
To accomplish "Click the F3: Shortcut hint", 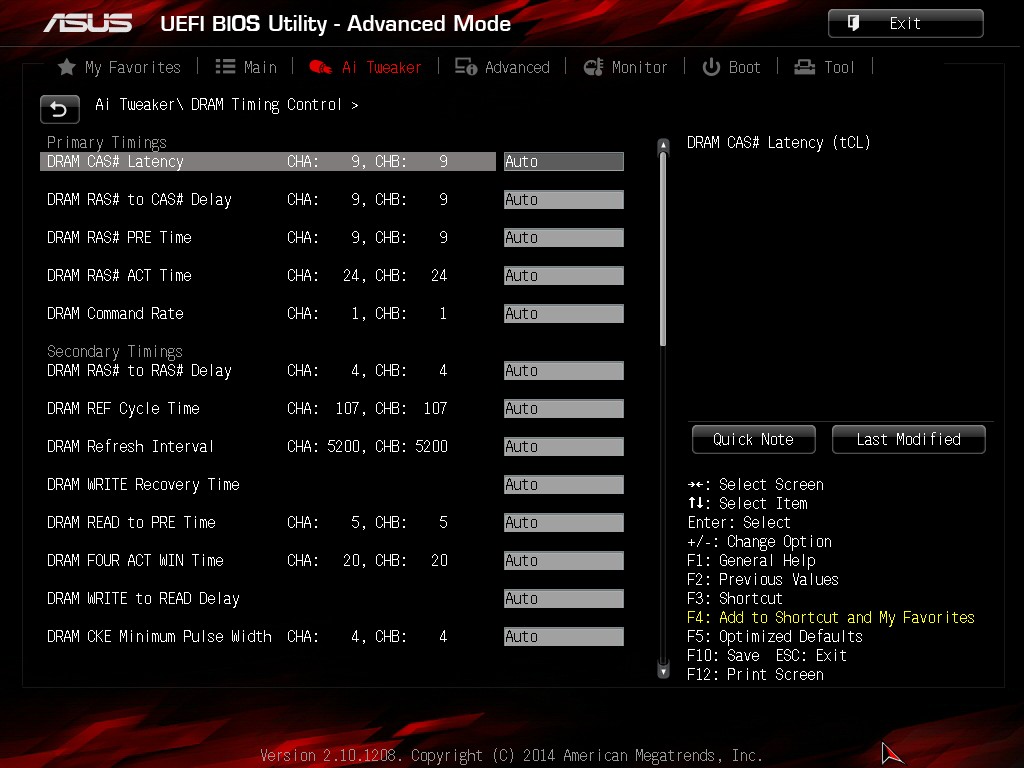I will pos(735,598).
